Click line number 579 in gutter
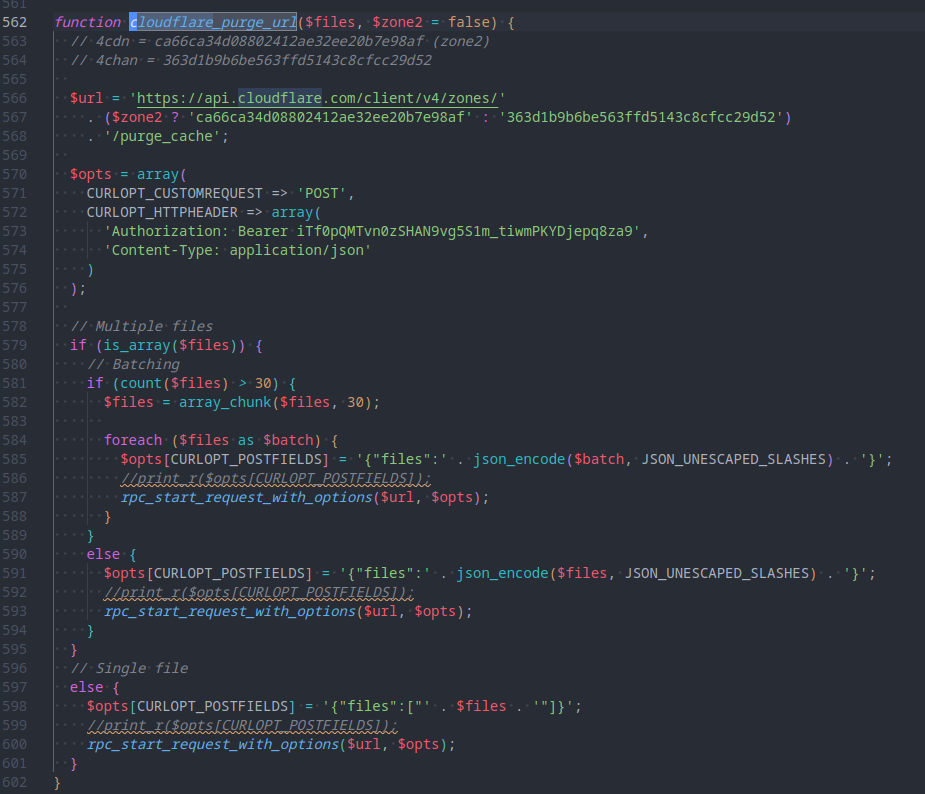The height and width of the screenshot is (794, 925). (15, 345)
